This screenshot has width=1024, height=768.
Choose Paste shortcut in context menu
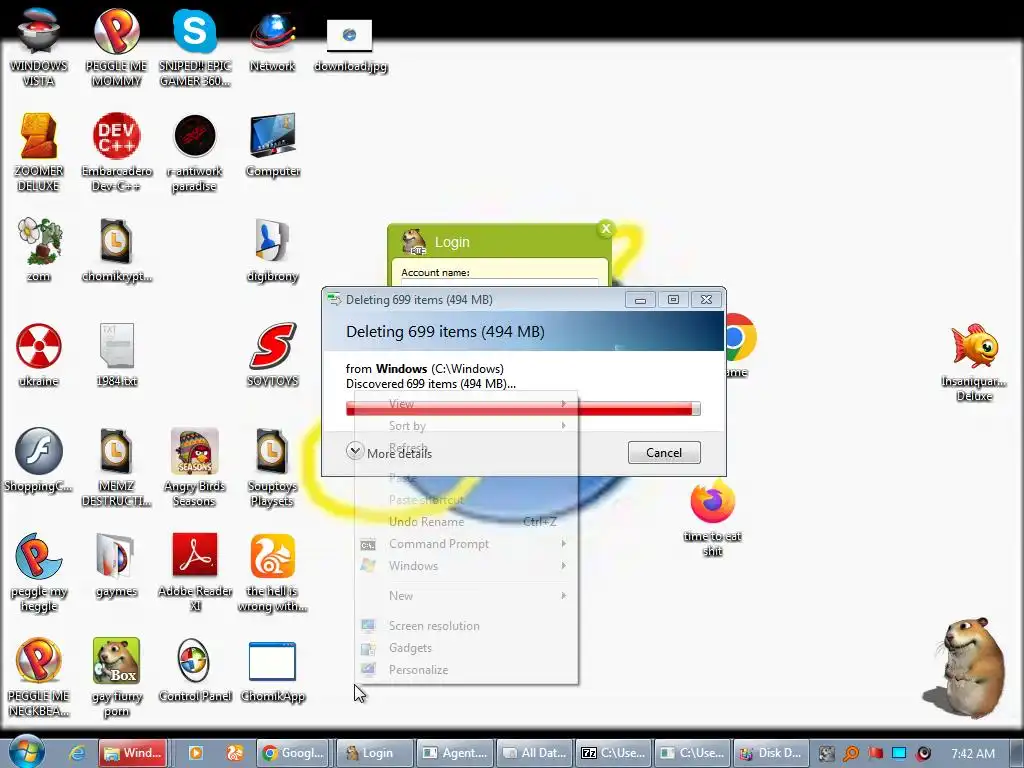click(x=466, y=500)
